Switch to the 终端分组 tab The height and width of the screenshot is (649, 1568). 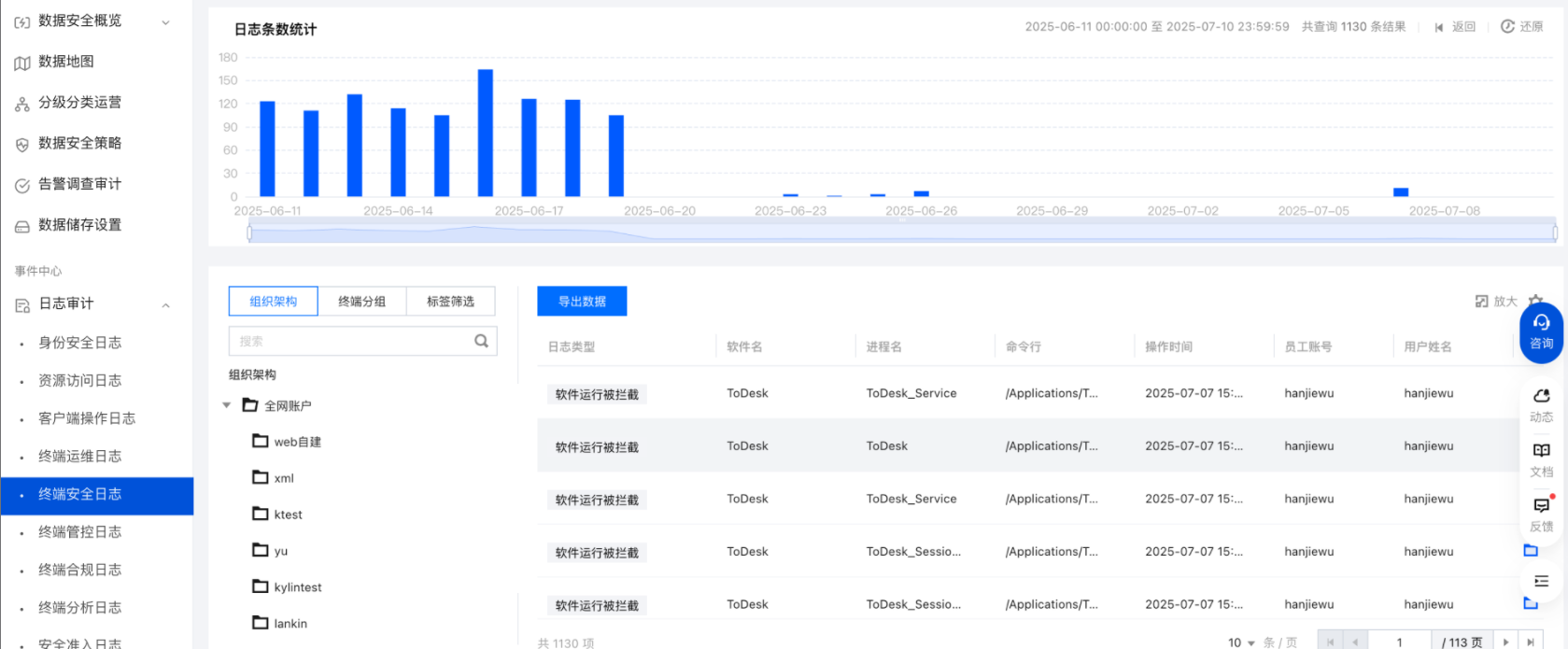click(361, 302)
